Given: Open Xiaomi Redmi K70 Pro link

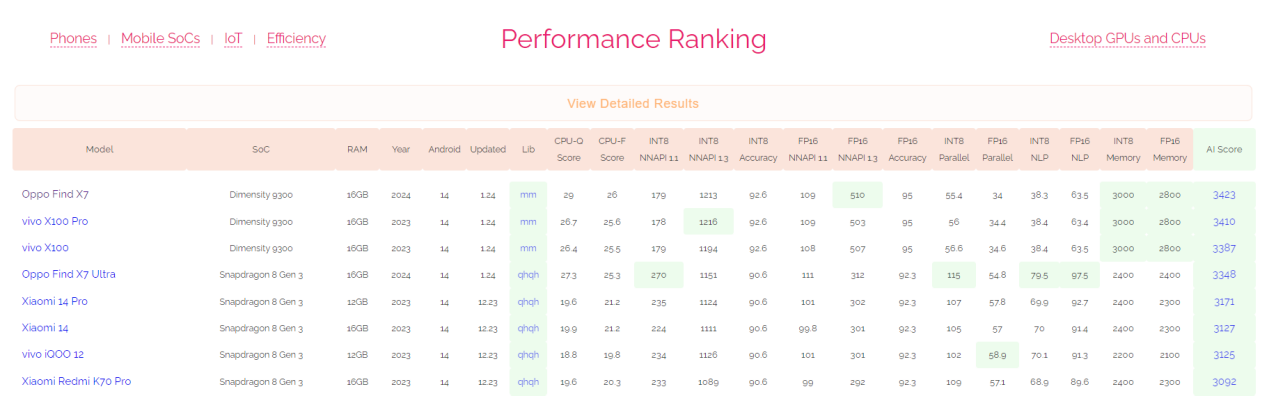Looking at the screenshot, I should point(76,381).
